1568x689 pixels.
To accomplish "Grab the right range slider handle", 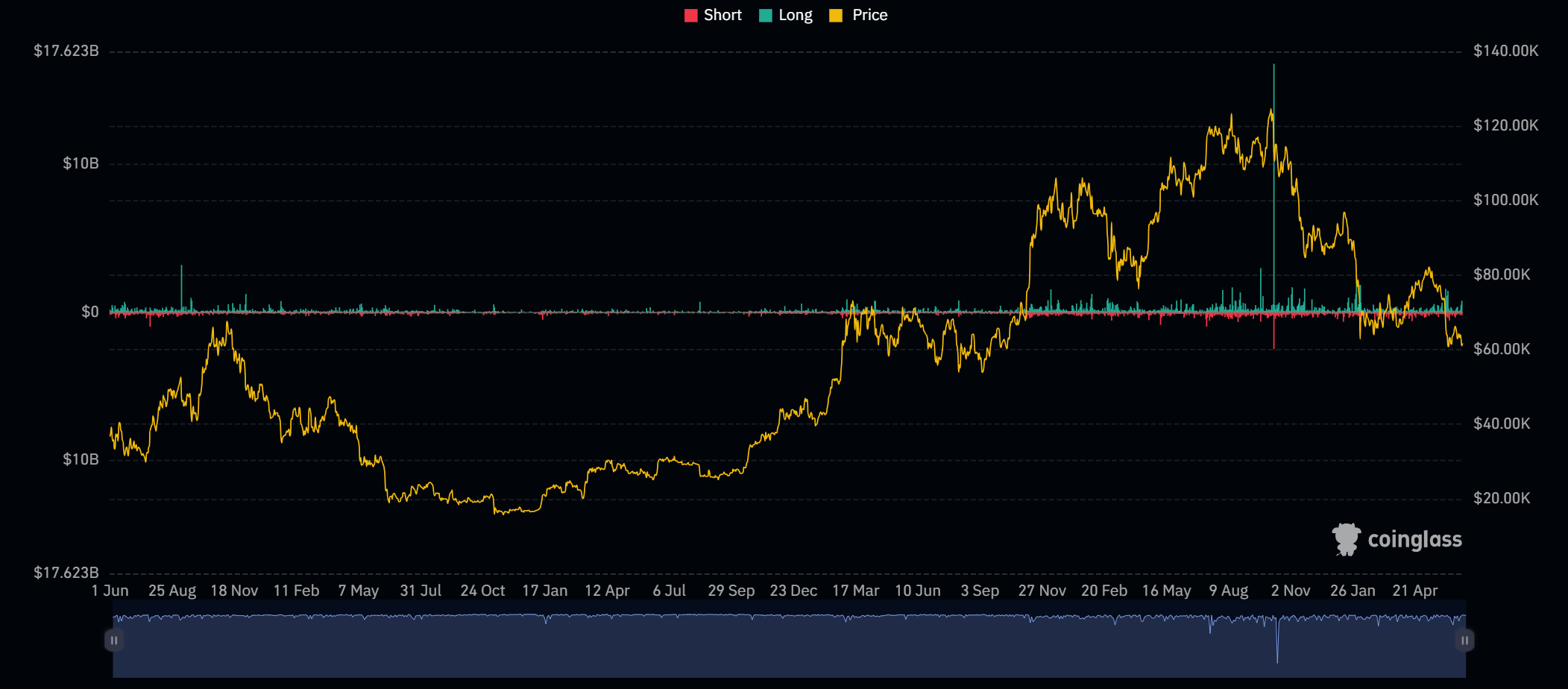I will coord(1464,640).
